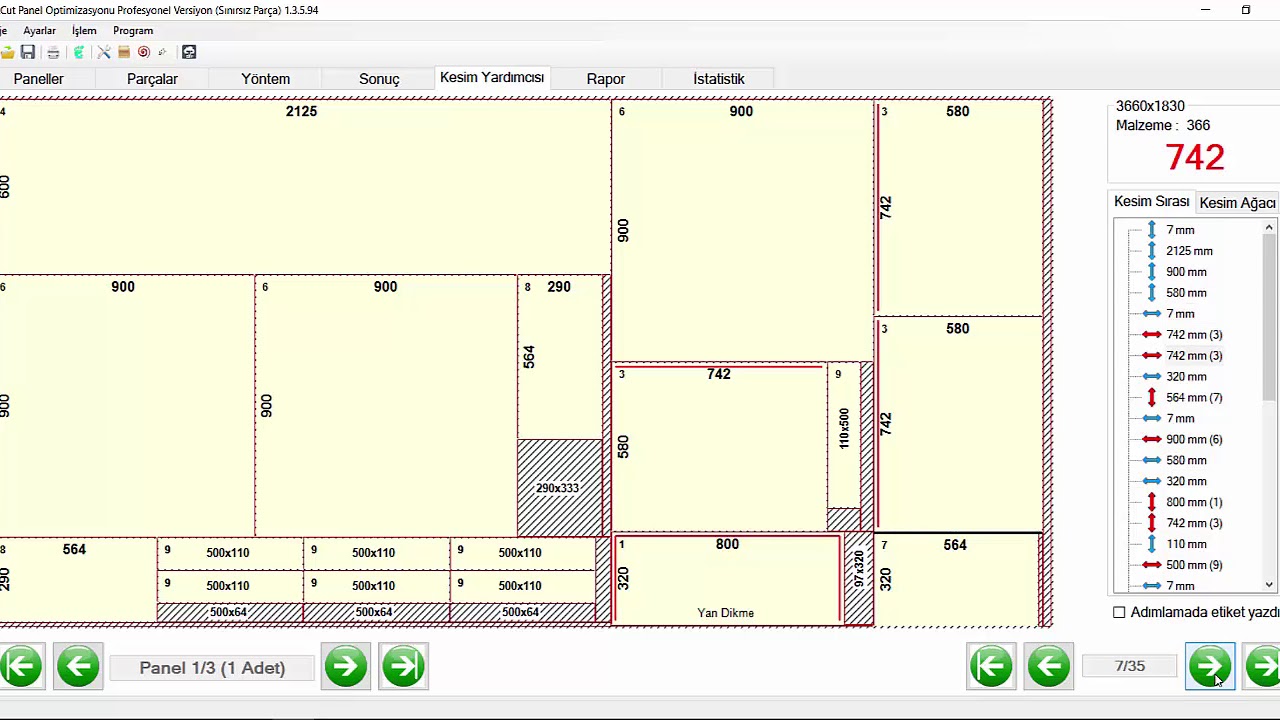Open settings with the wrench-and-screwdriver icon
The width and height of the screenshot is (1280, 720).
(x=103, y=52)
